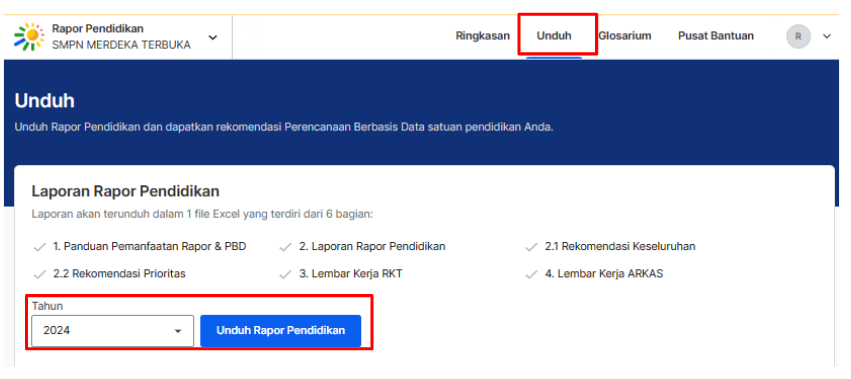Click the Rapor Pendidikan sun logo
The image size is (851, 379).
click(x=29, y=37)
